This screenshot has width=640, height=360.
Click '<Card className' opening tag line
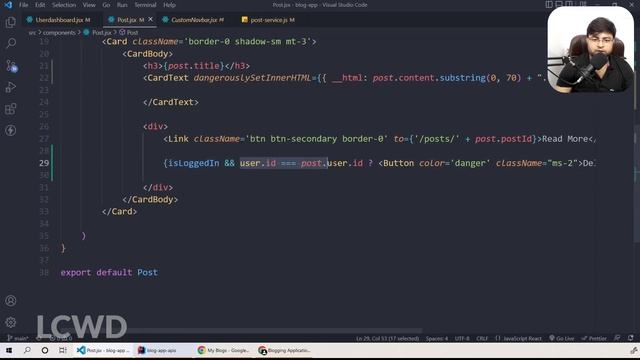coord(209,42)
